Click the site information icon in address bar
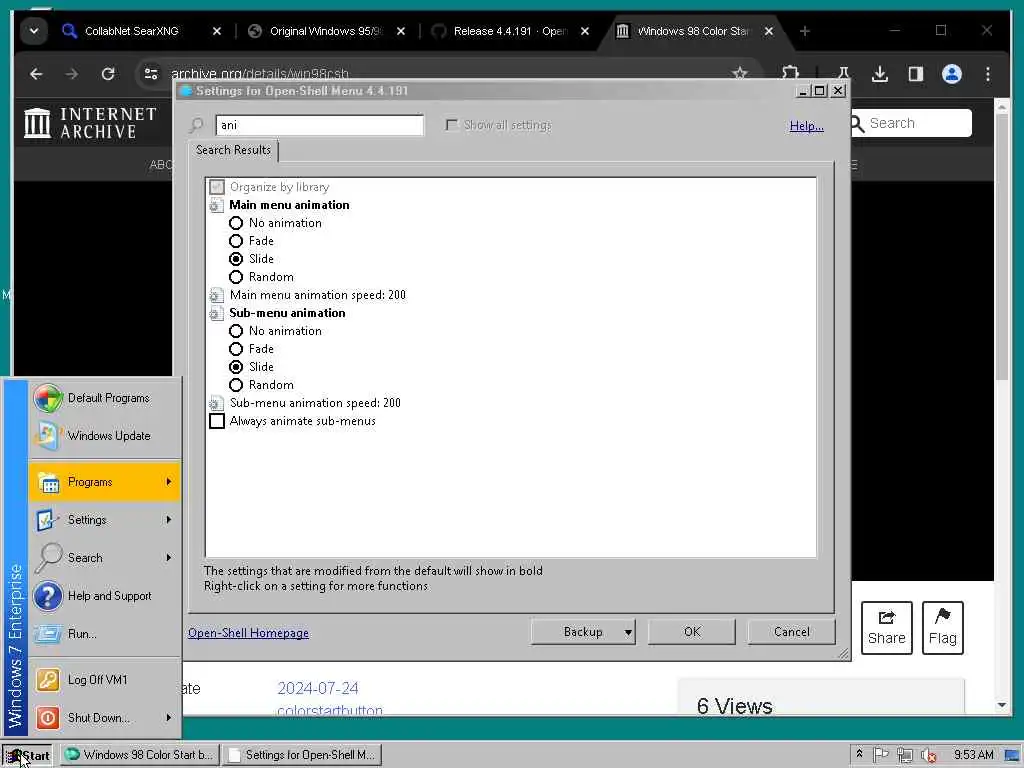This screenshot has height=768, width=1024. point(151,74)
